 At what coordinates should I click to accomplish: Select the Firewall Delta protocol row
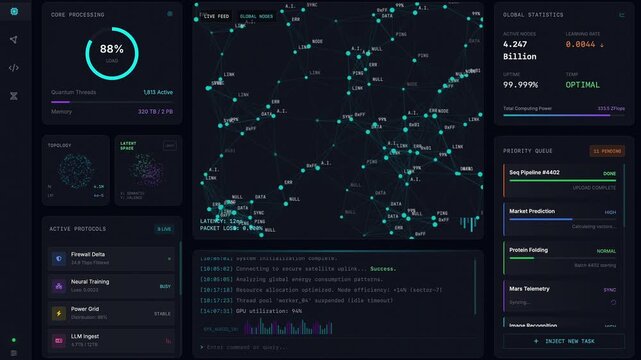coord(111,259)
